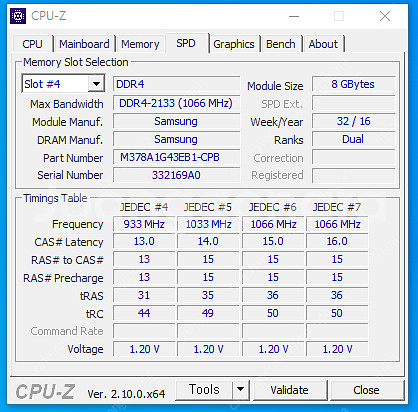Go to the Memory tab
418x412 pixels.
[140, 44]
